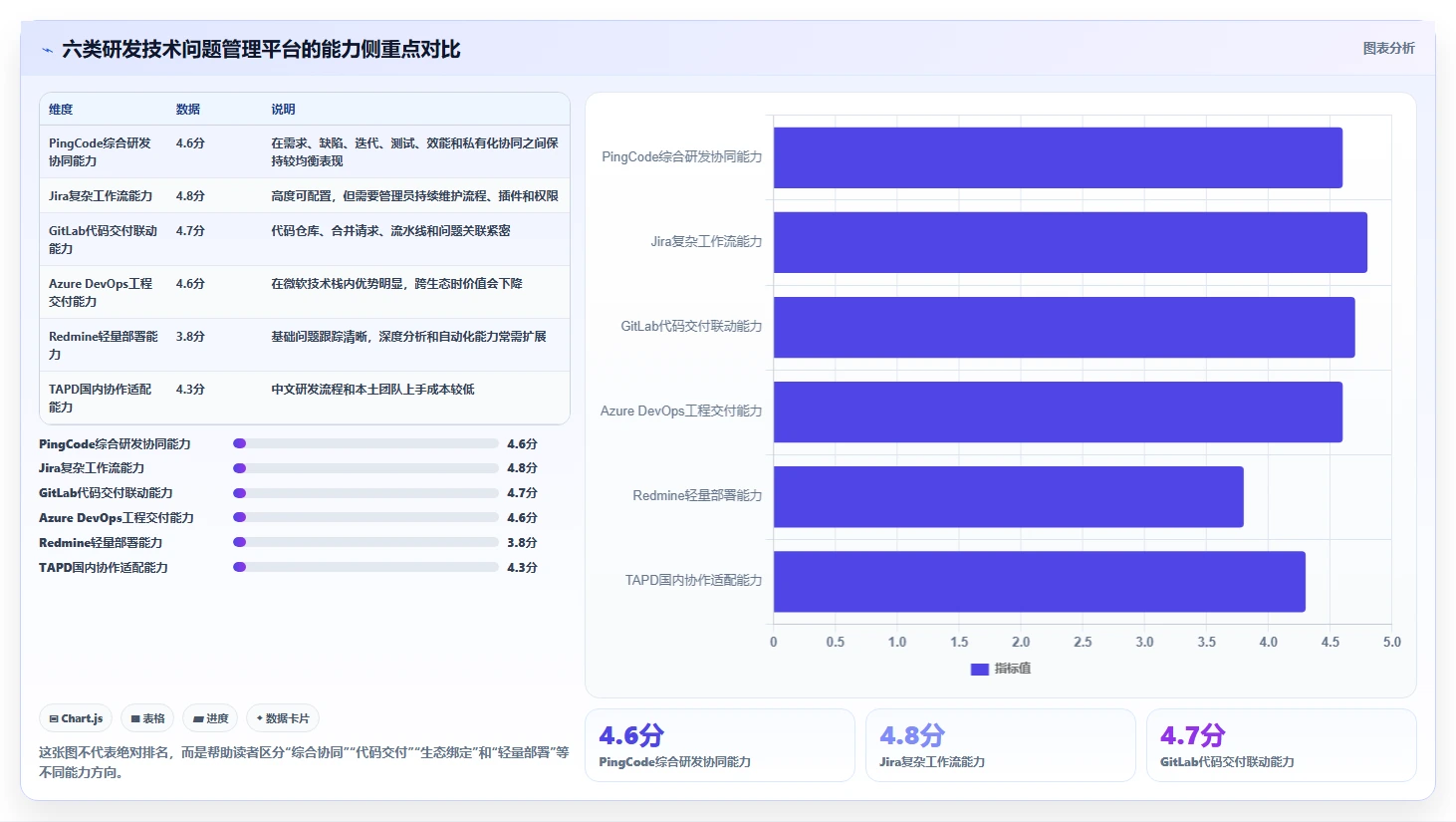
Task: Click the PingCode bar in the chart
Action: click(x=1058, y=157)
